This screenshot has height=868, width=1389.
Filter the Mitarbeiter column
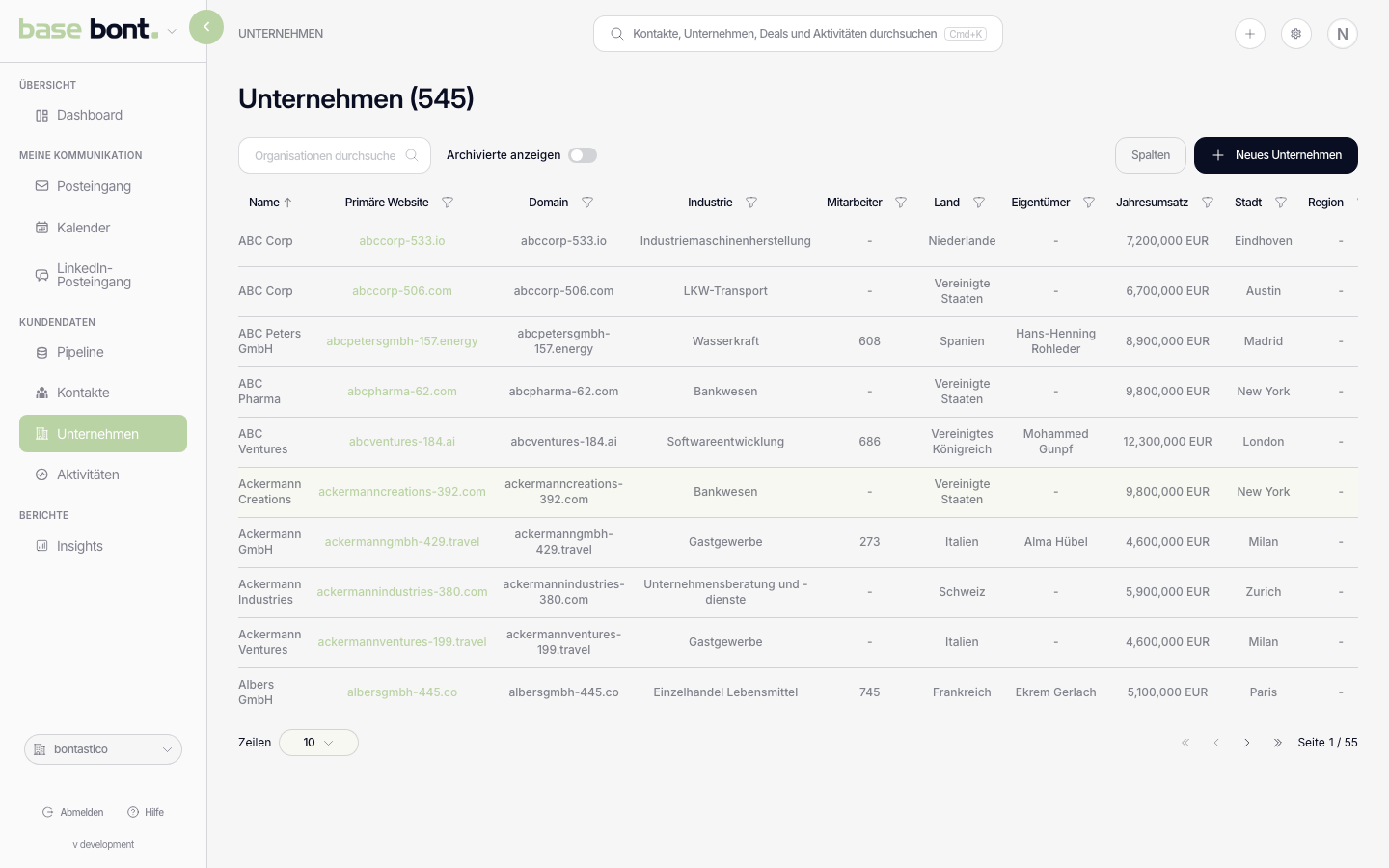tap(901, 203)
